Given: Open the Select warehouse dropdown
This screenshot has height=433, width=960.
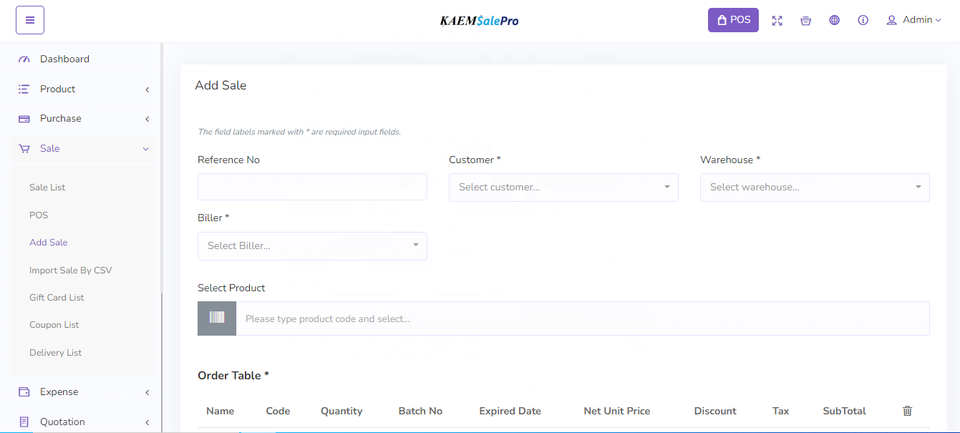Looking at the screenshot, I should (814, 187).
